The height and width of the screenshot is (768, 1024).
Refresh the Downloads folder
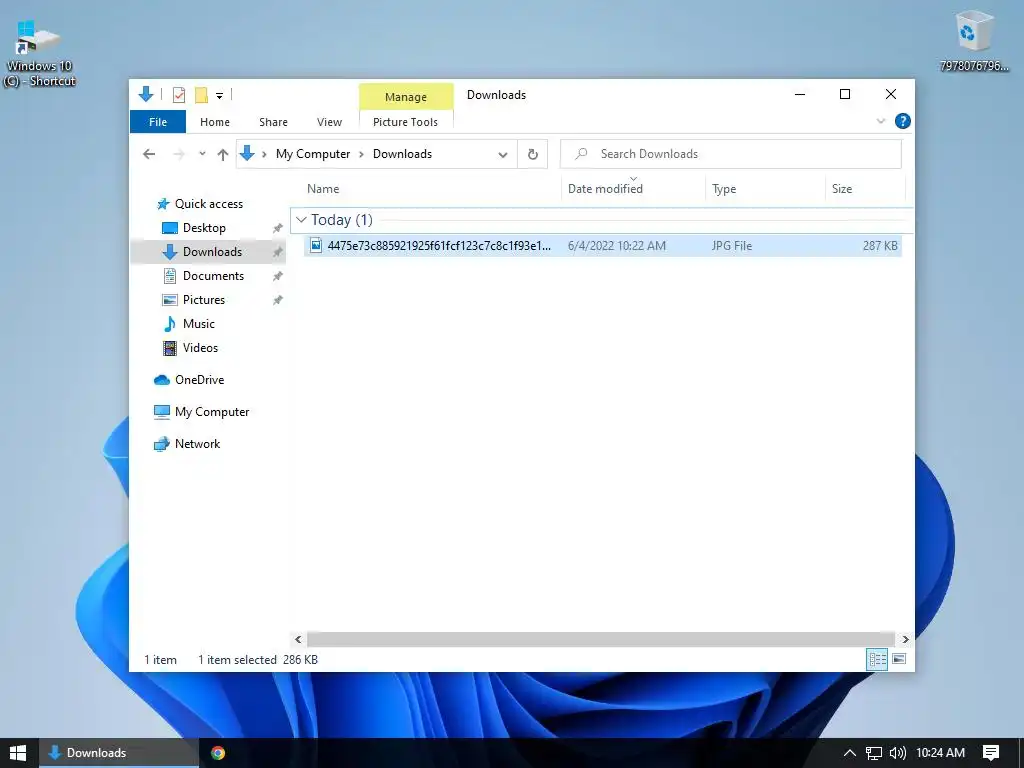[533, 154]
